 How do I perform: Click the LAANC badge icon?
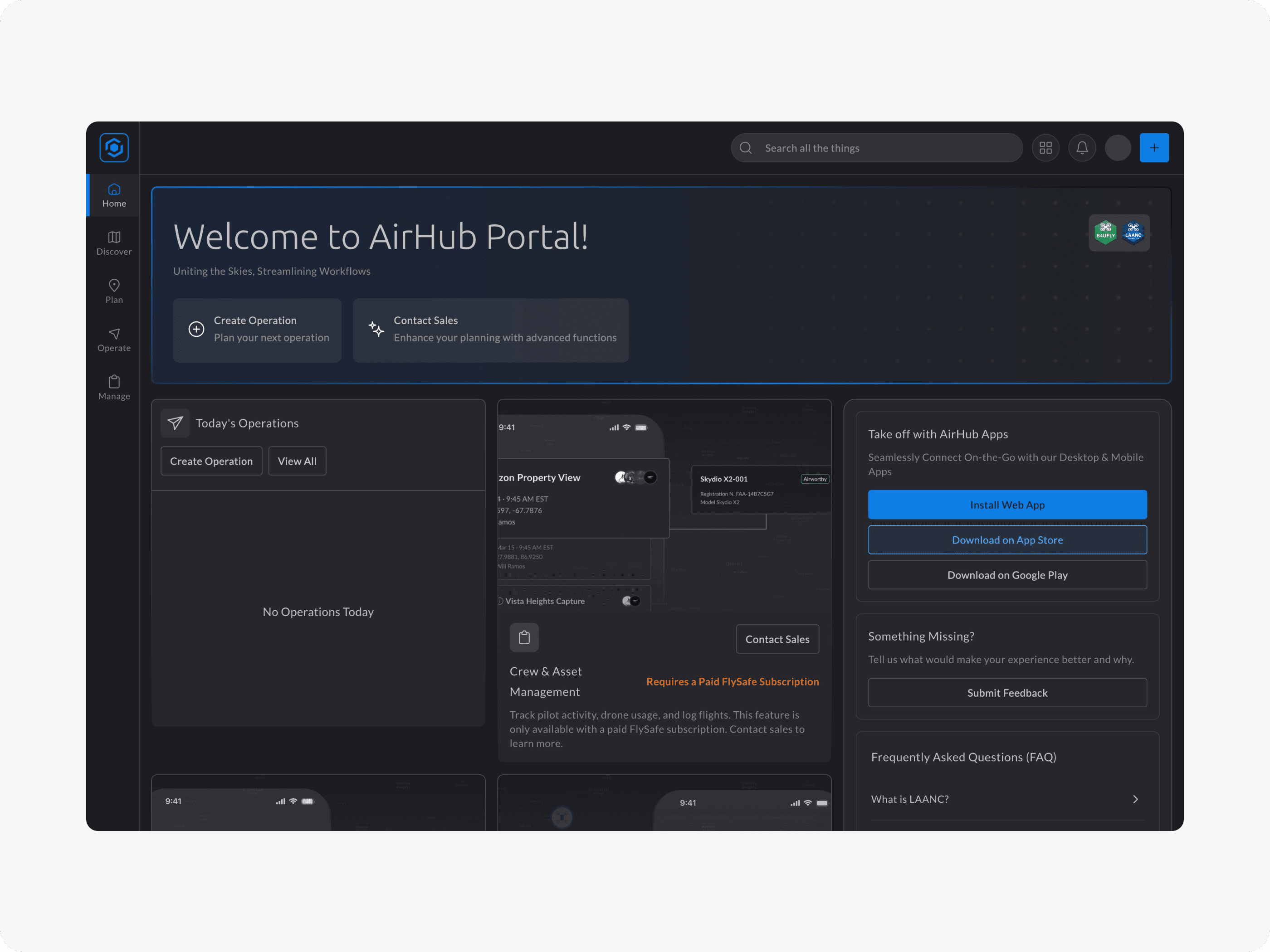pos(1133,233)
